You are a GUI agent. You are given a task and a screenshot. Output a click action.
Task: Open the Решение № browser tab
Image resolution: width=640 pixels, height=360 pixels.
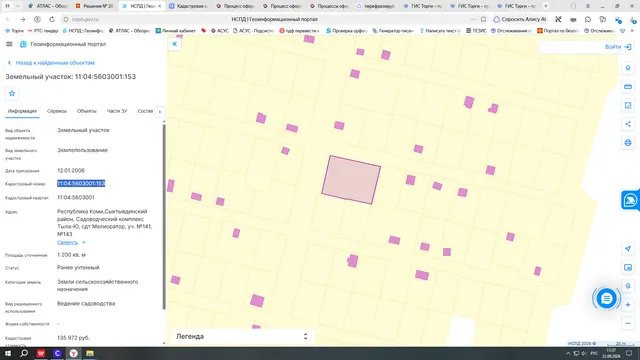pyautogui.click(x=95, y=6)
